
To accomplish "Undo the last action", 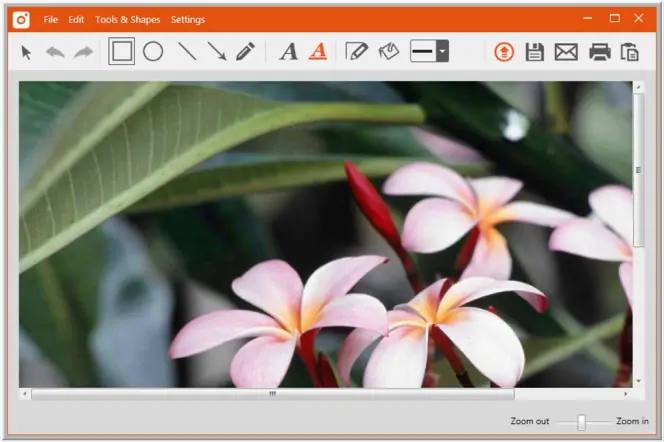I will 55,52.
